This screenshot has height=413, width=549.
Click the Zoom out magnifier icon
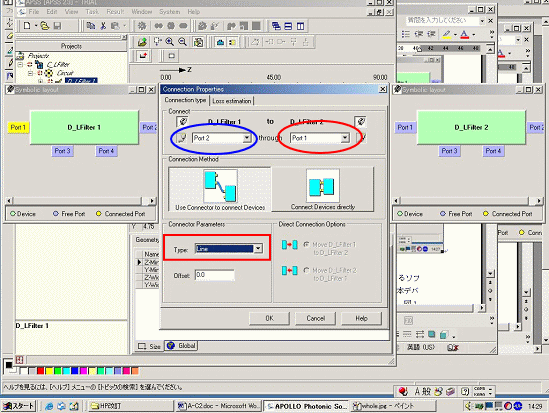click(x=182, y=42)
